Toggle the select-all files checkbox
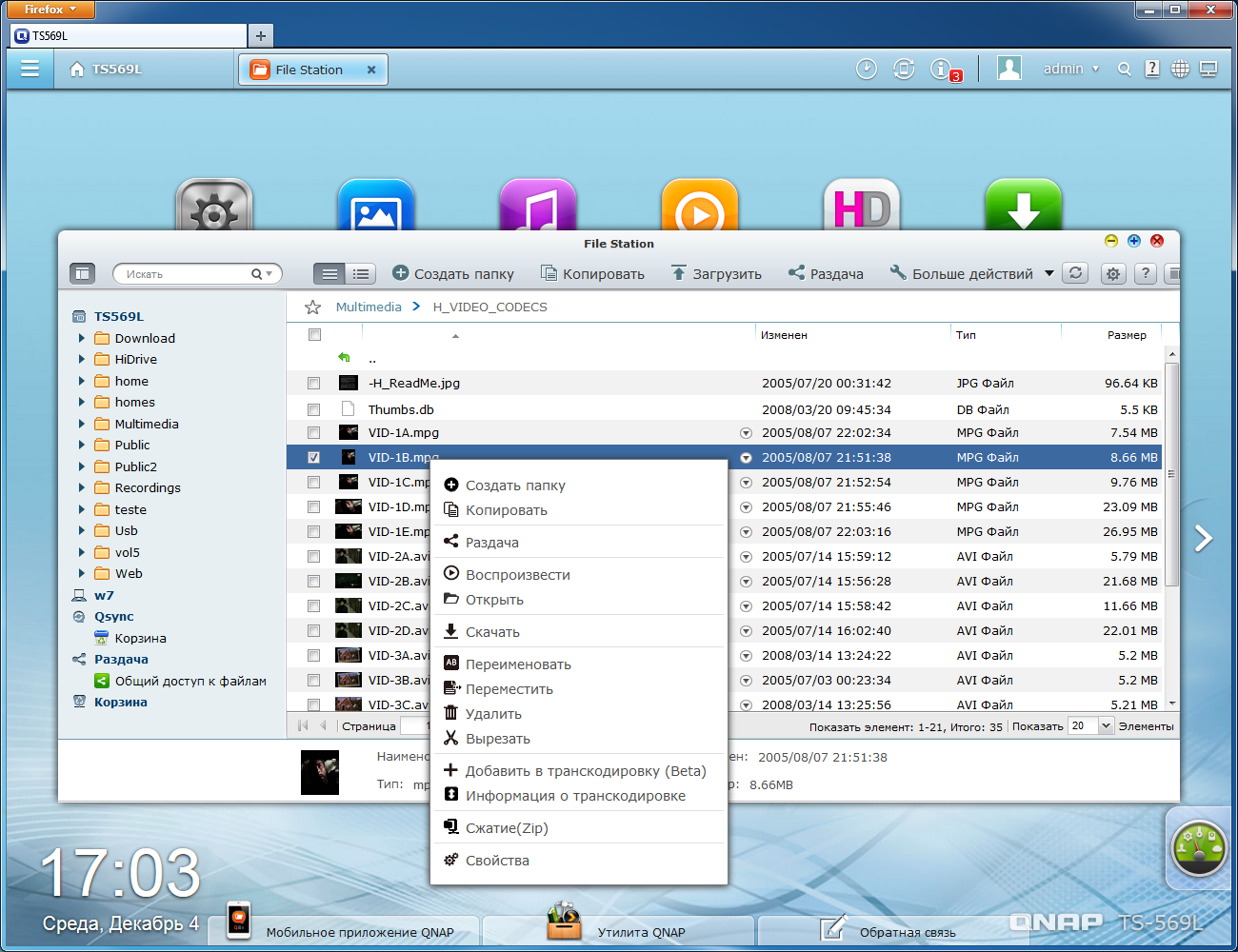Image resolution: width=1238 pixels, height=952 pixels. click(314, 335)
